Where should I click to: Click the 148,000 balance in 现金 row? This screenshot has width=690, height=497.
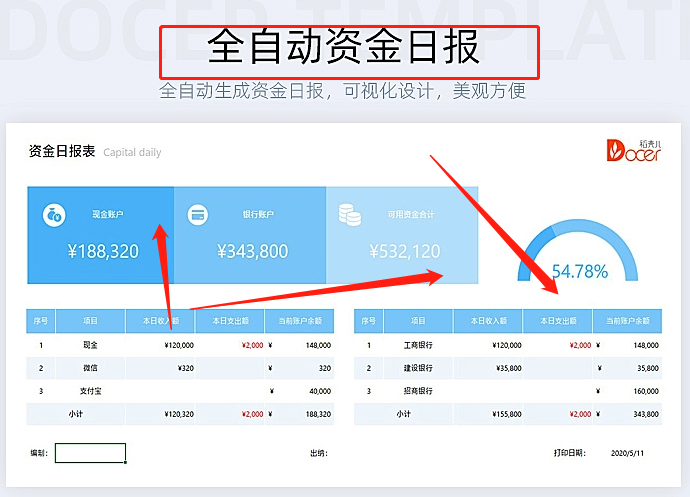click(x=318, y=345)
